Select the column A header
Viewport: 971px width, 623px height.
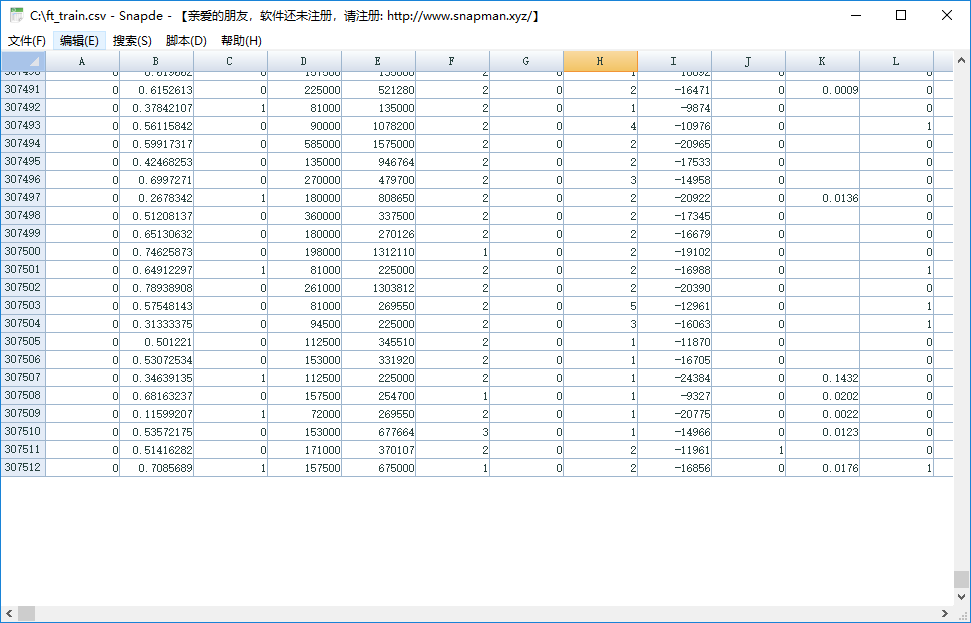tap(81, 61)
